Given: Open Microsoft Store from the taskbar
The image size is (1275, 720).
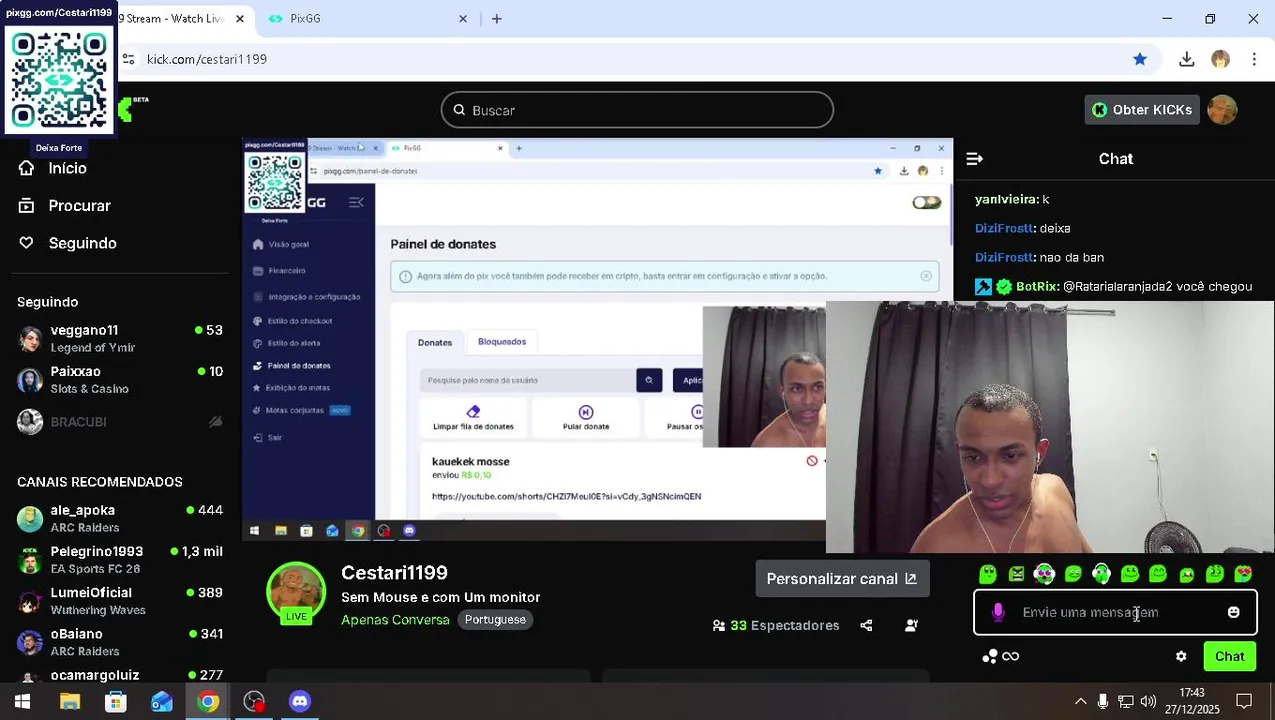Looking at the screenshot, I should pyautogui.click(x=116, y=702).
